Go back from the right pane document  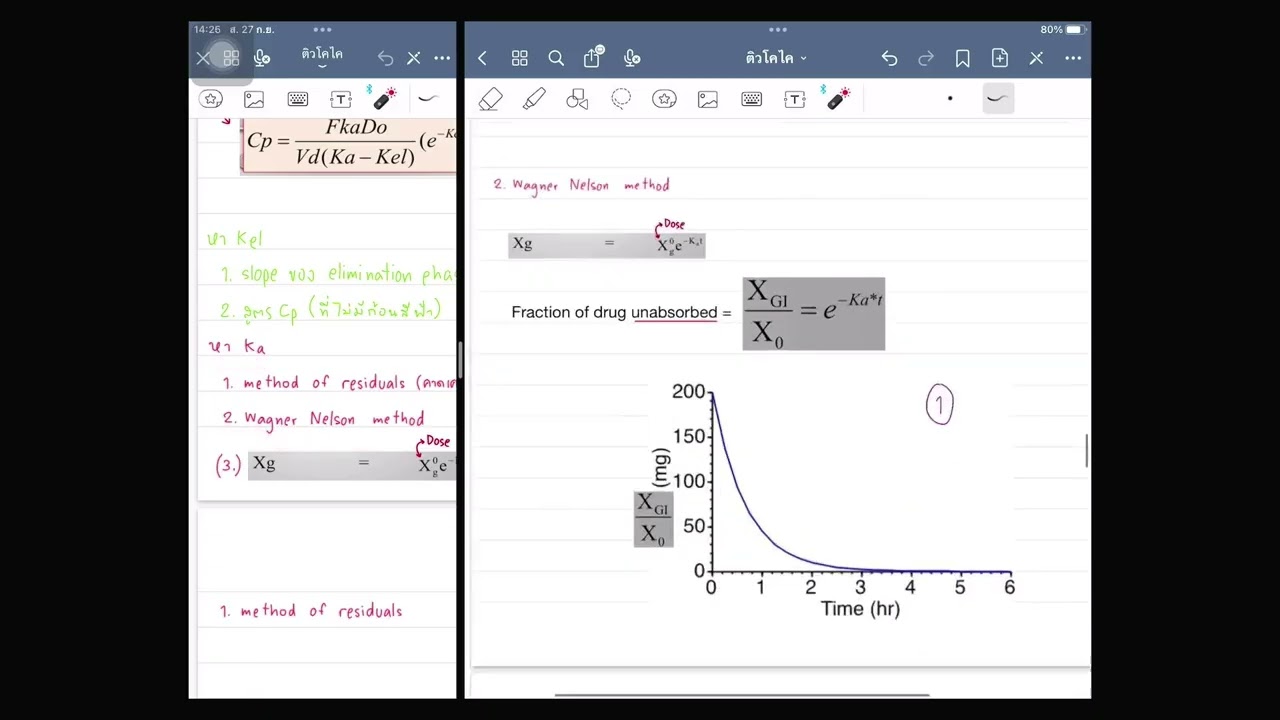coord(482,59)
